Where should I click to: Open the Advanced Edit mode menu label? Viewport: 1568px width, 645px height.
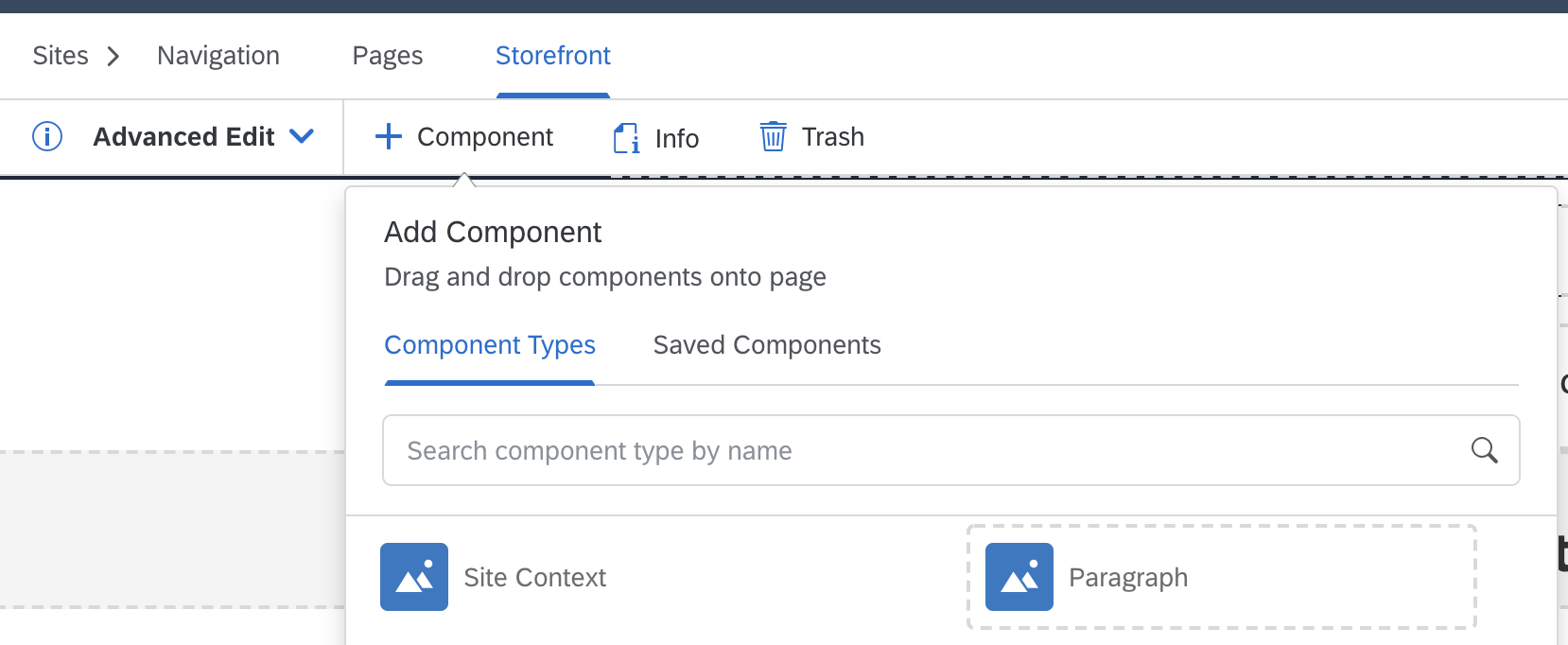[183, 137]
